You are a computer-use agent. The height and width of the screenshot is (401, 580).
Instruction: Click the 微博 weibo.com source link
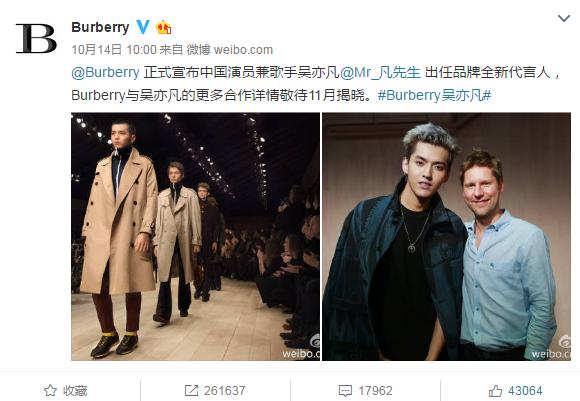[x=230, y=50]
